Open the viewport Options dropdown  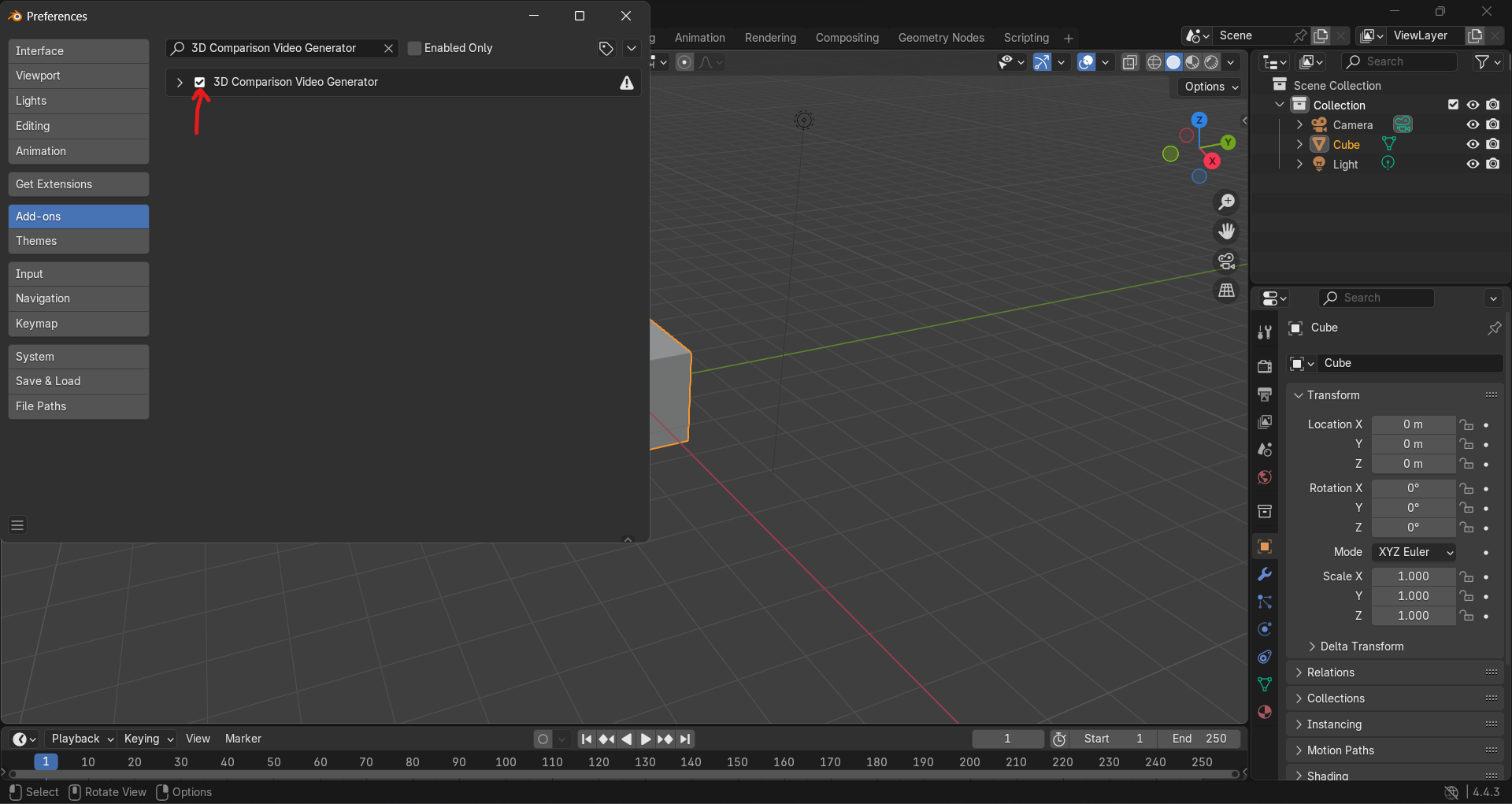click(x=1211, y=87)
